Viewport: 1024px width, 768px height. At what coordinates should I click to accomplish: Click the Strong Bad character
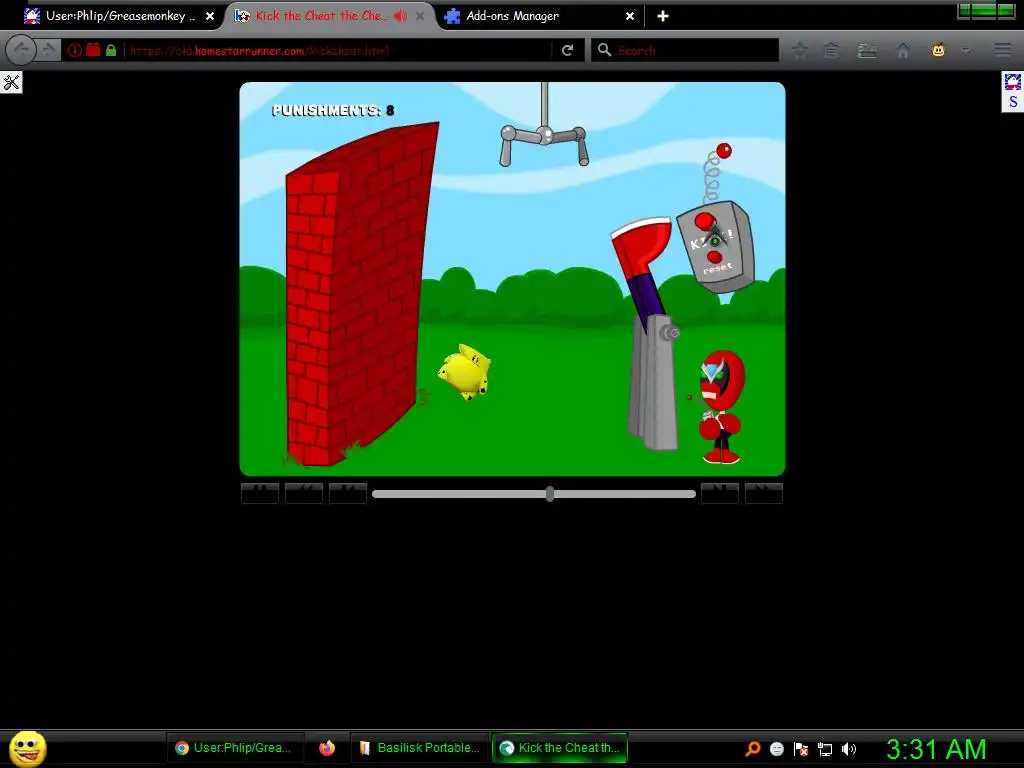[720, 407]
